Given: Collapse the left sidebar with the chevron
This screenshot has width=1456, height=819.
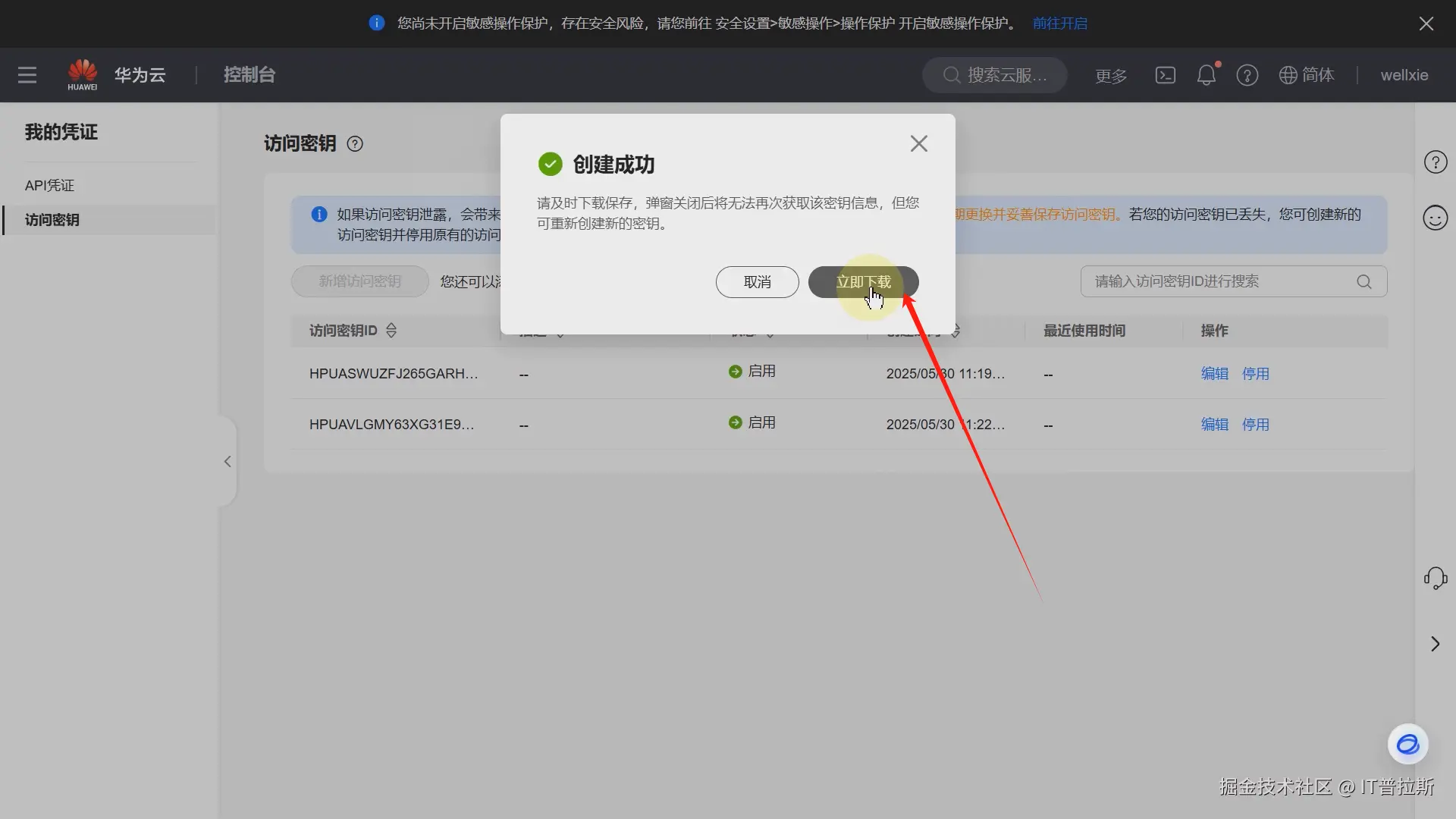Looking at the screenshot, I should 227,461.
